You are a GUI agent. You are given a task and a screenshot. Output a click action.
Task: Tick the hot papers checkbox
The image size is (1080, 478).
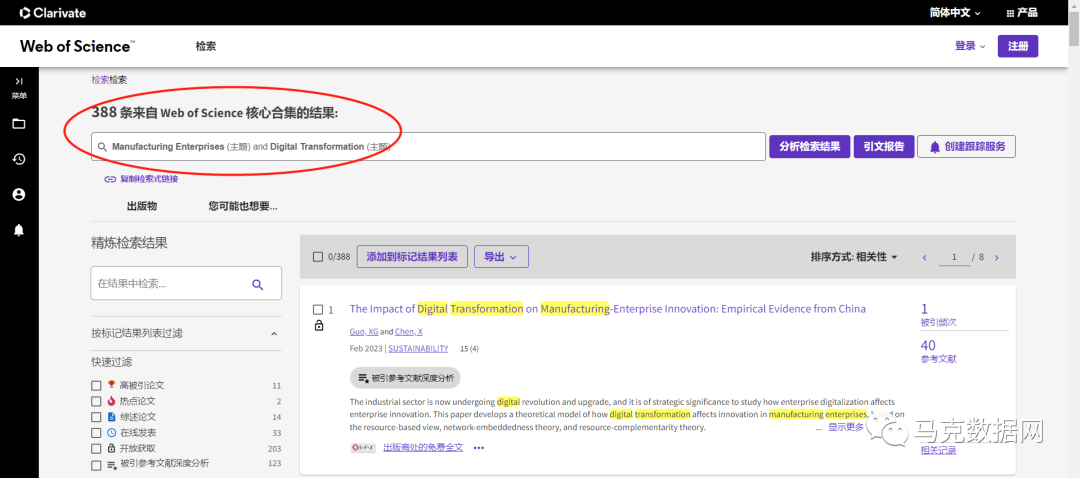coord(96,402)
